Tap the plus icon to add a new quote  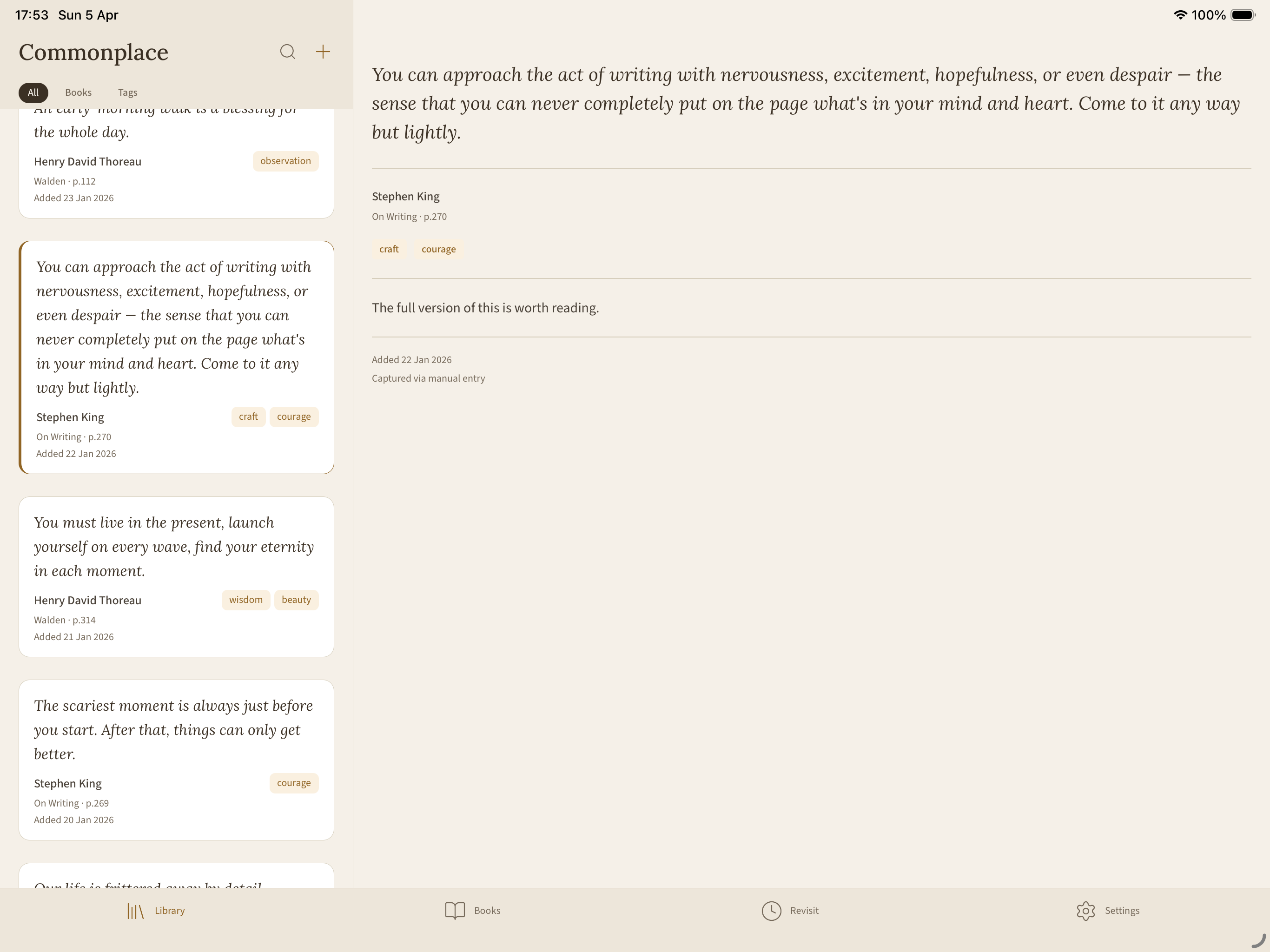(x=323, y=51)
